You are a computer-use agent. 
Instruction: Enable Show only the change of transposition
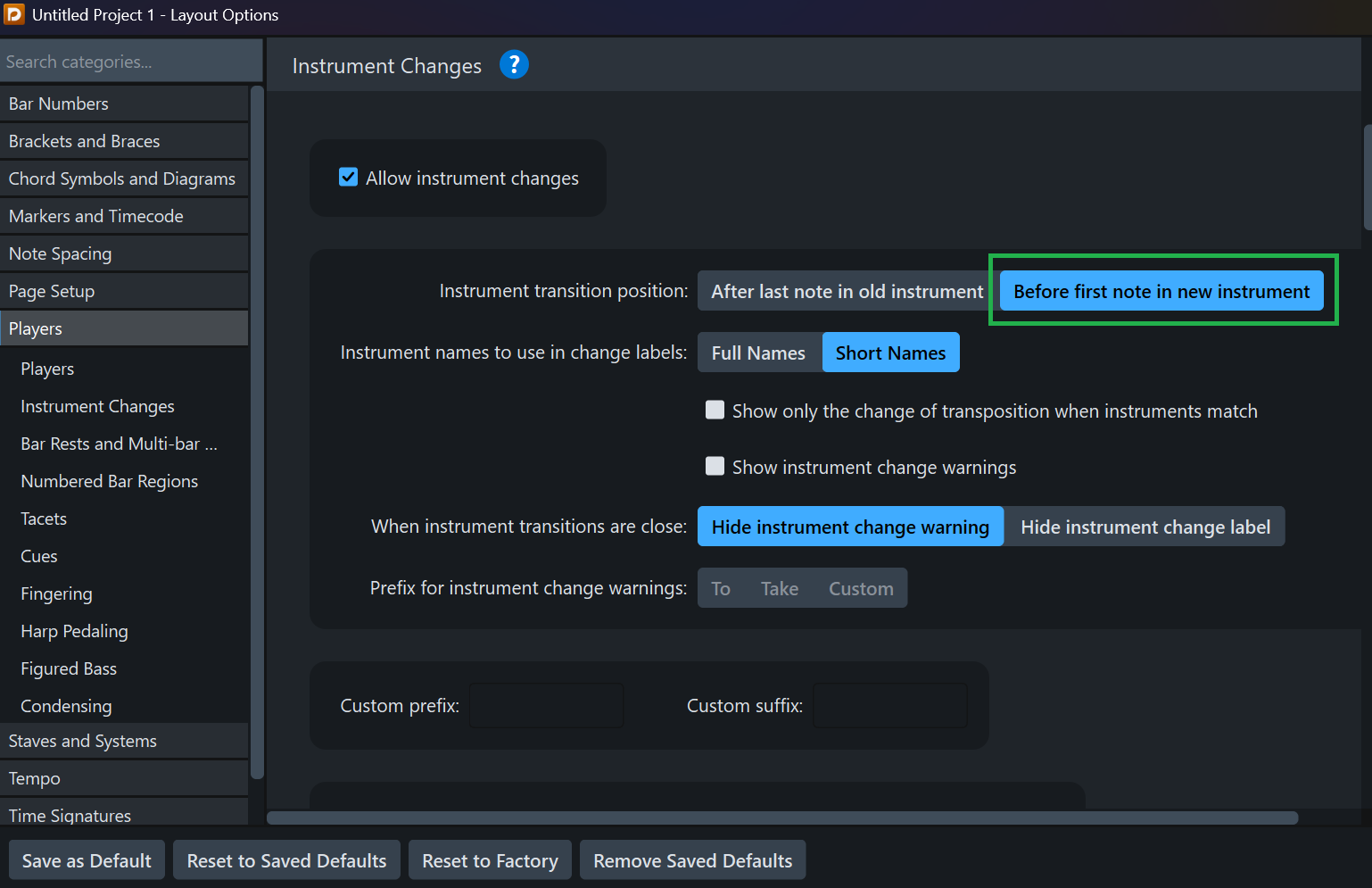click(715, 411)
